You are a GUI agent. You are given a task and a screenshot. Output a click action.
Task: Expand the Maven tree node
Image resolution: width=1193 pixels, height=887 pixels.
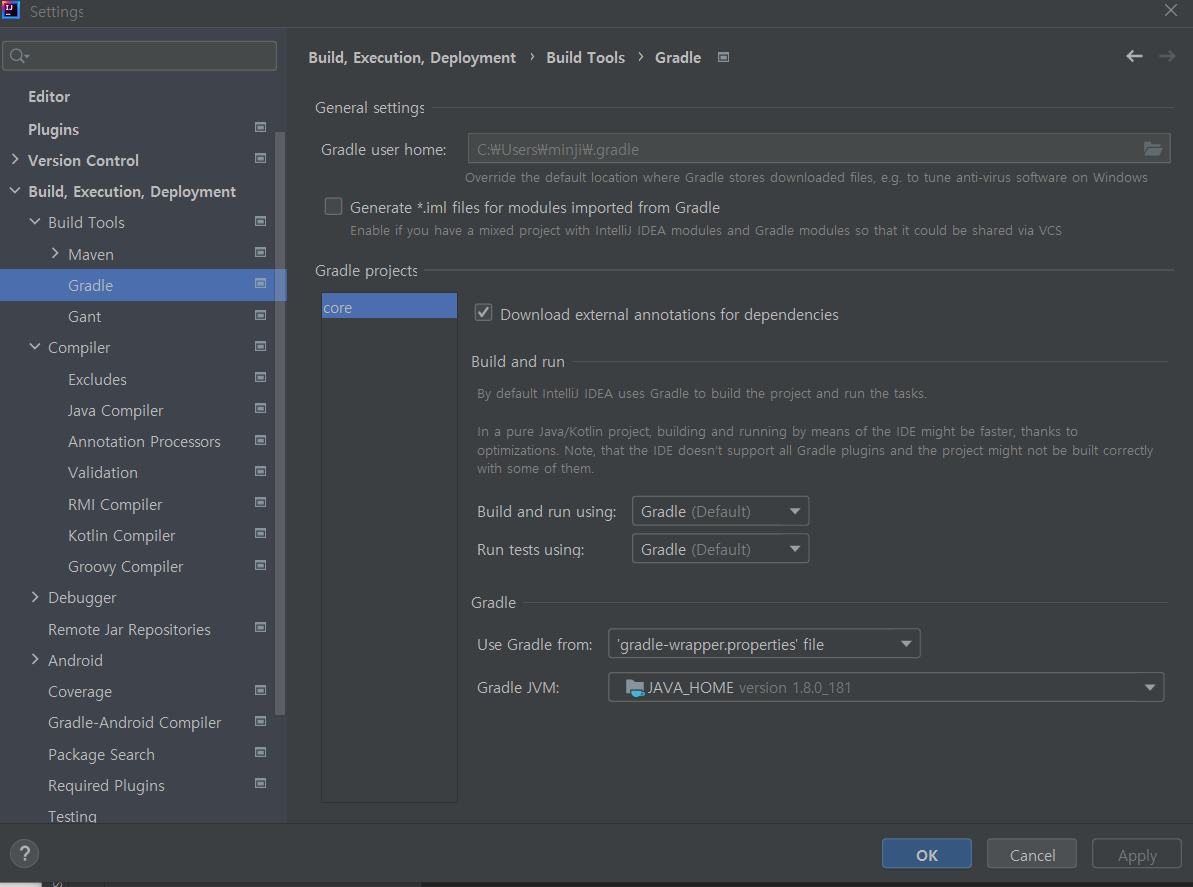(55, 253)
